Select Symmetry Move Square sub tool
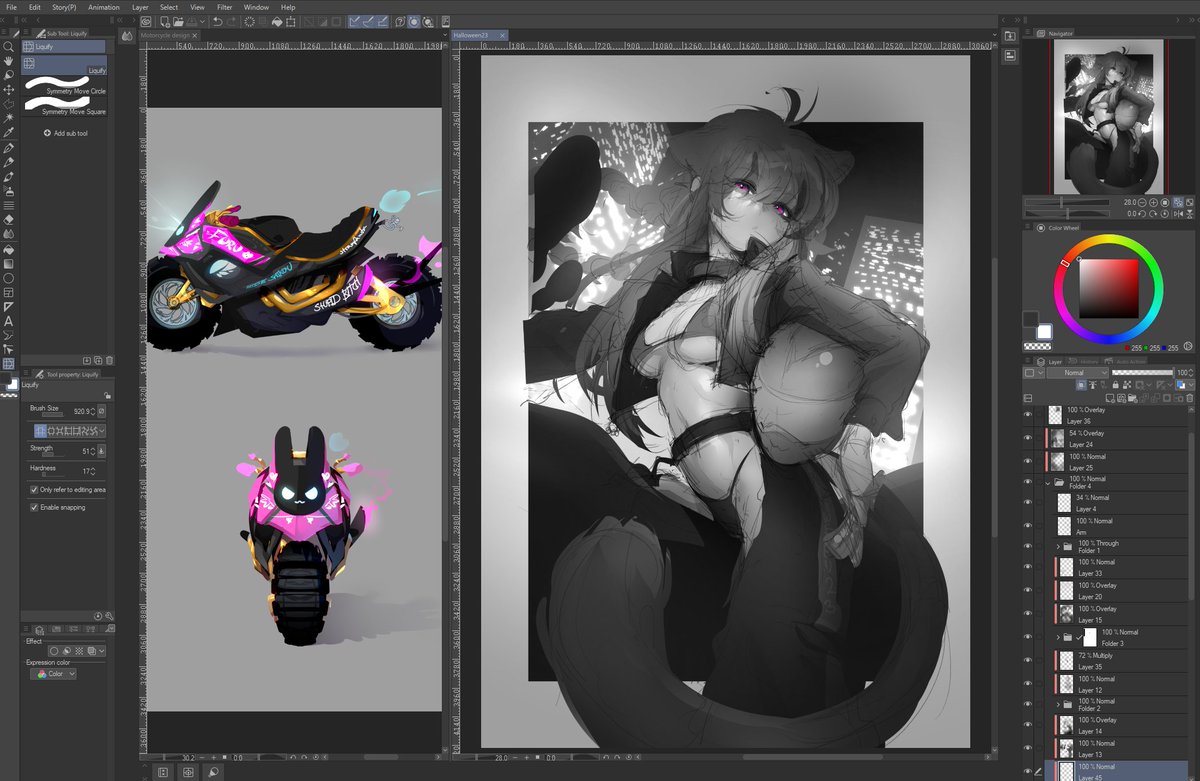 pyautogui.click(x=65, y=106)
